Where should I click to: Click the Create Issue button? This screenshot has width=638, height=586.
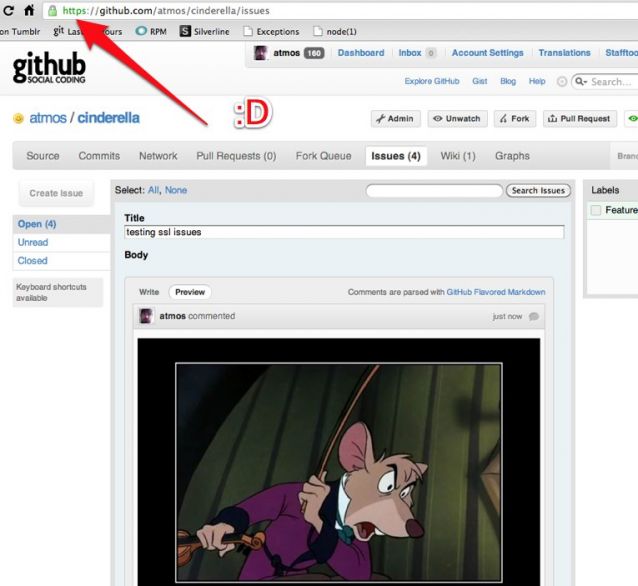pos(56,193)
